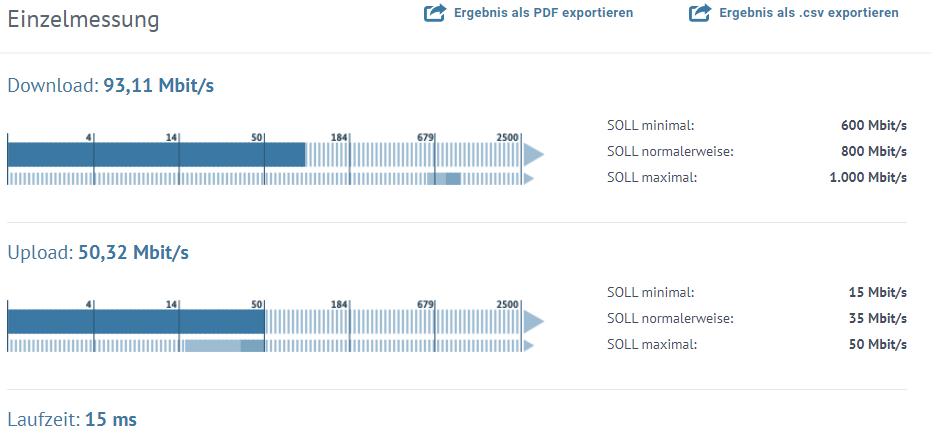Click the Upload bar's large arrow tip
The width and height of the screenshot is (932, 447).
pos(533,321)
